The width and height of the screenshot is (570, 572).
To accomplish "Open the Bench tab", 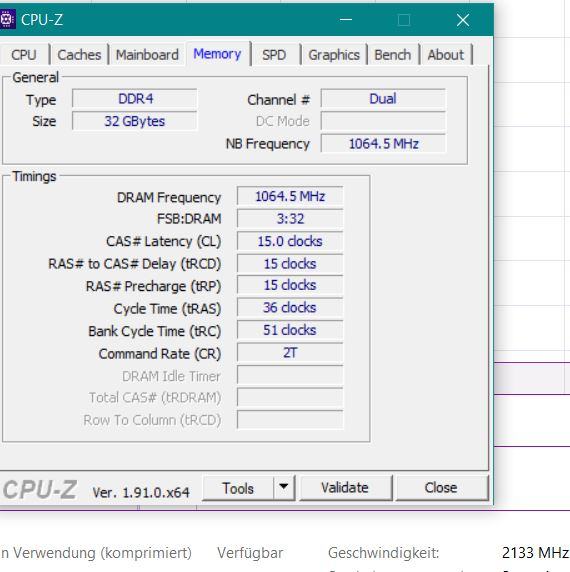I will click(x=393, y=55).
